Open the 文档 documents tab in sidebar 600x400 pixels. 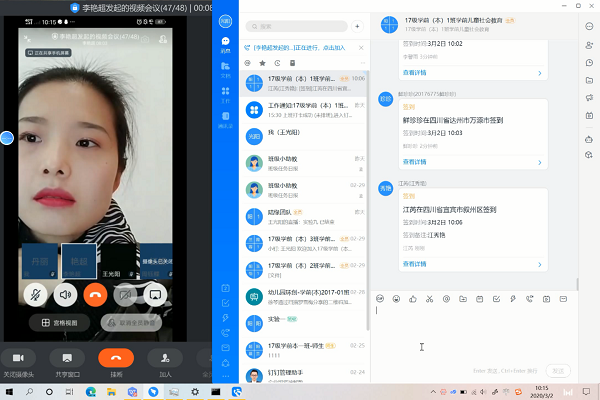(225, 70)
